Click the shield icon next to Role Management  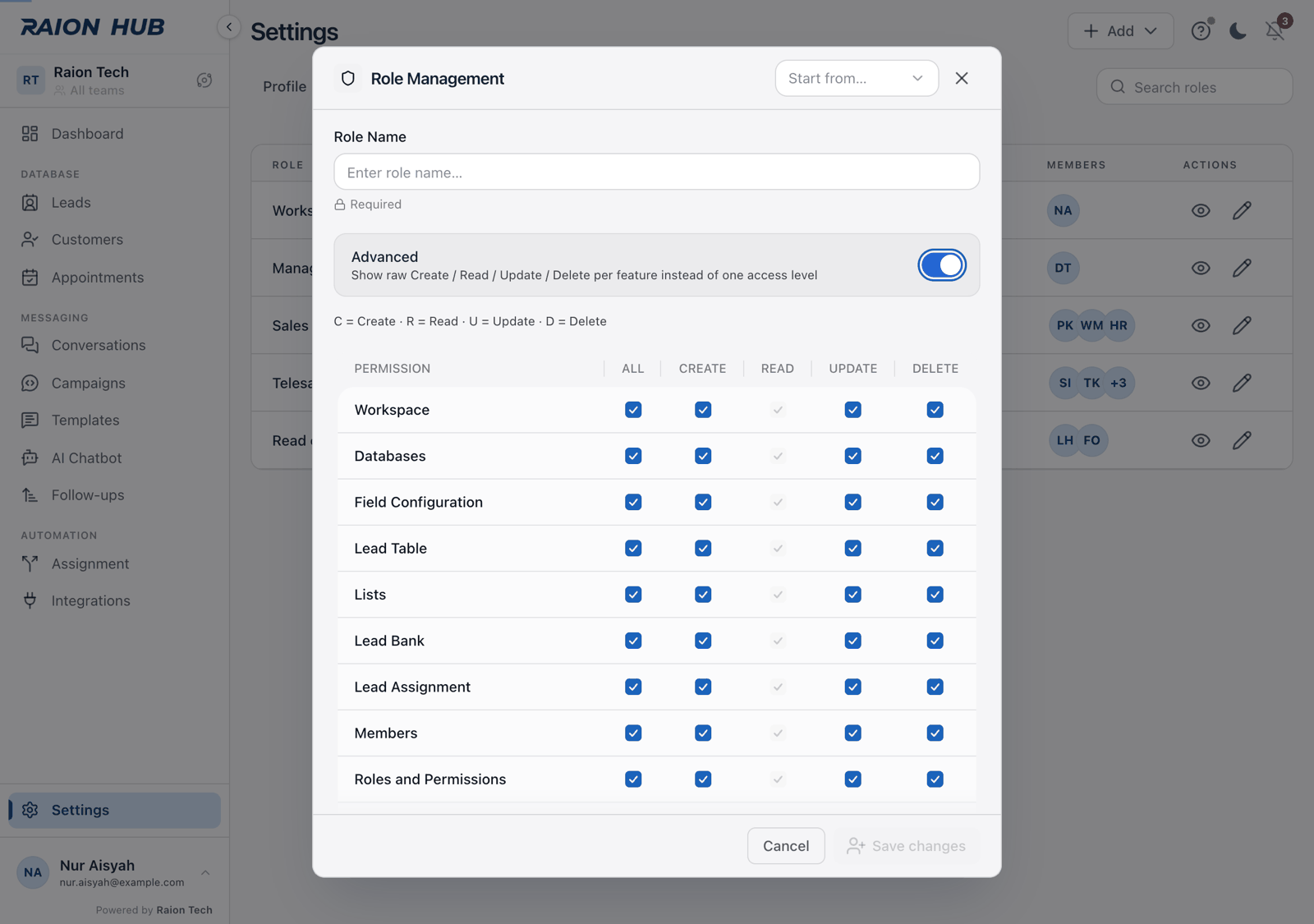pyautogui.click(x=348, y=78)
